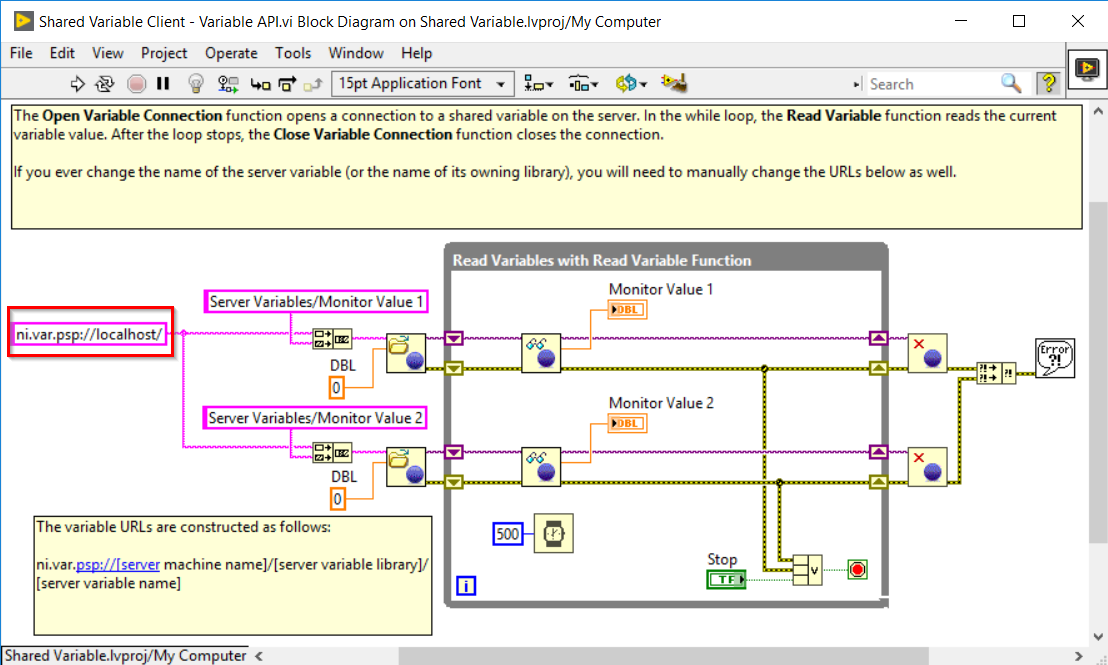The height and width of the screenshot is (665, 1108).
Task: Click the Merge Errors function node
Action: [996, 372]
